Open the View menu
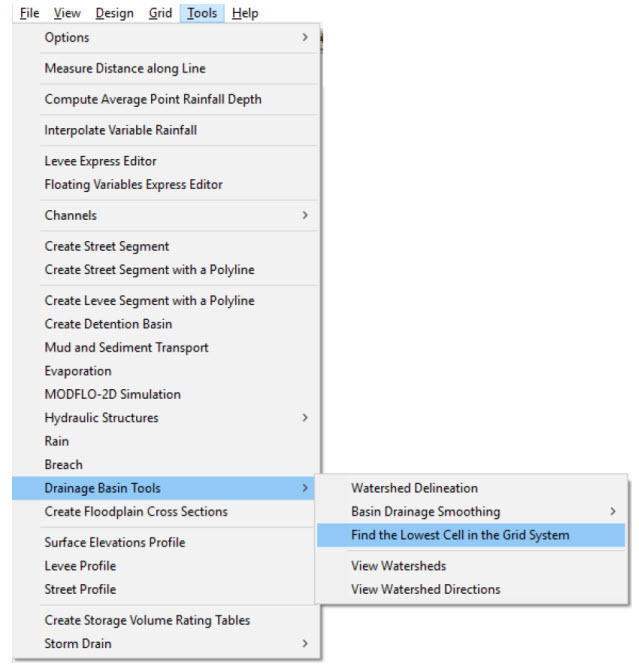 [x=67, y=13]
